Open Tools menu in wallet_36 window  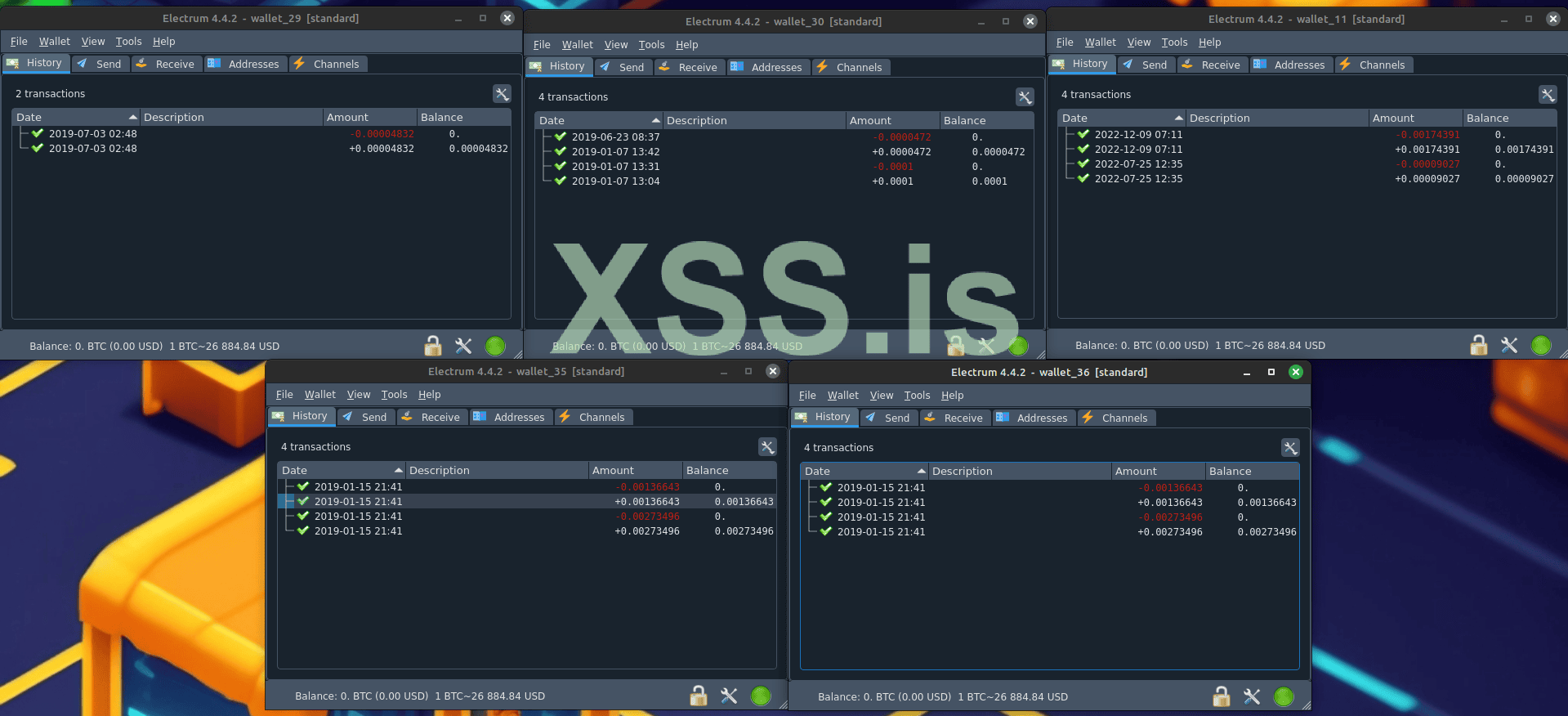coord(917,396)
